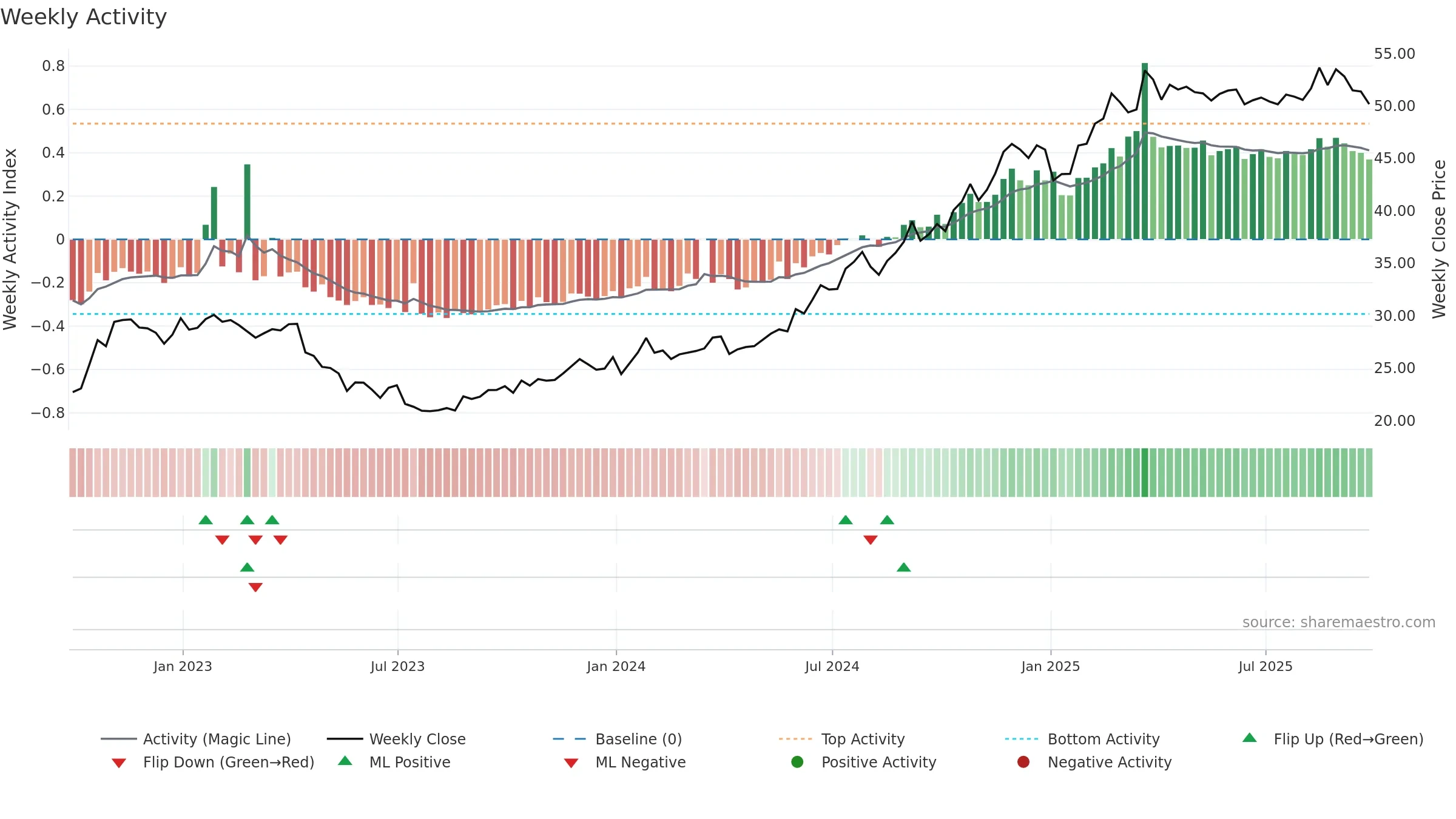Image resolution: width=1456 pixels, height=819 pixels.
Task: Click the 20.00 price axis tick
Action: [1395, 420]
